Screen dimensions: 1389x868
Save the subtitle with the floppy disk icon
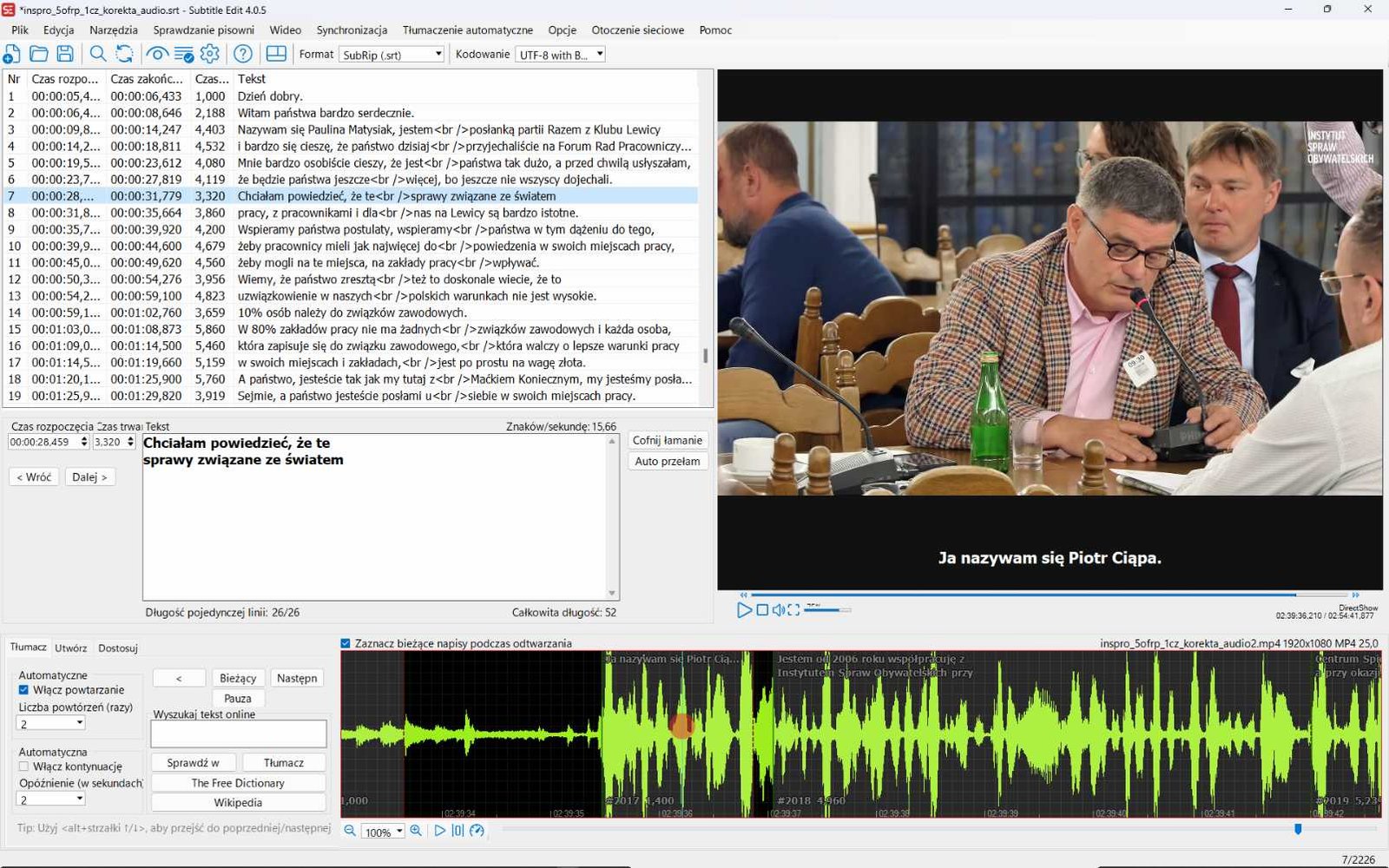pos(65,54)
